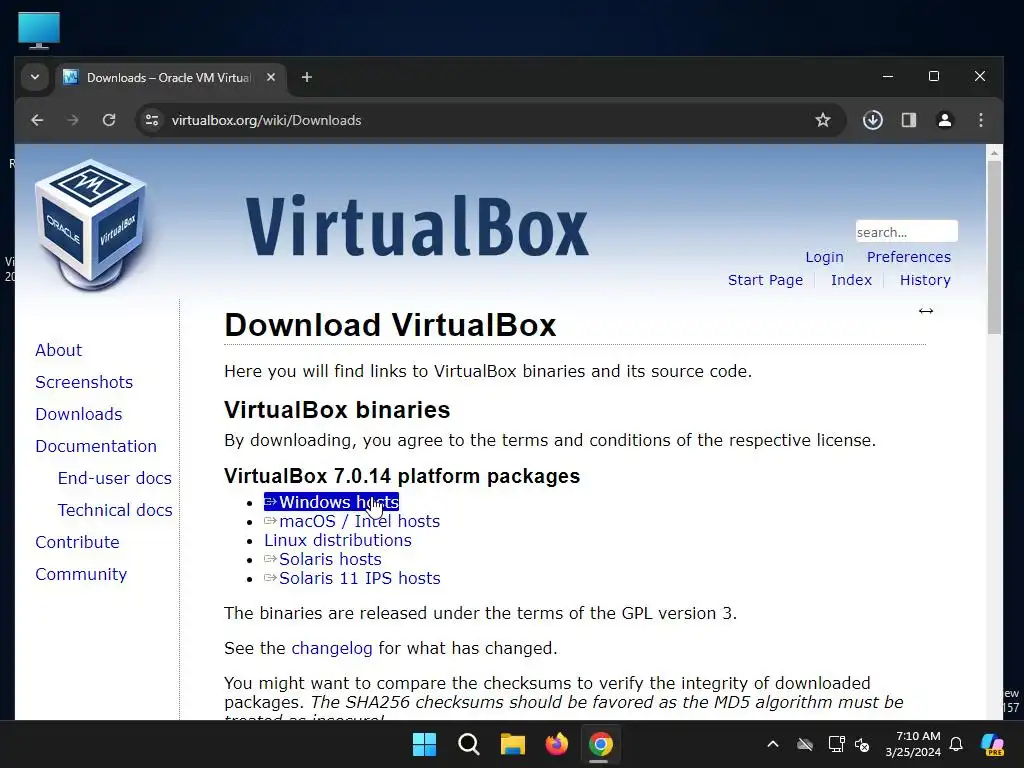Screen dimensions: 1024x768
Task: Click the network display tray icon
Action: coord(836,744)
